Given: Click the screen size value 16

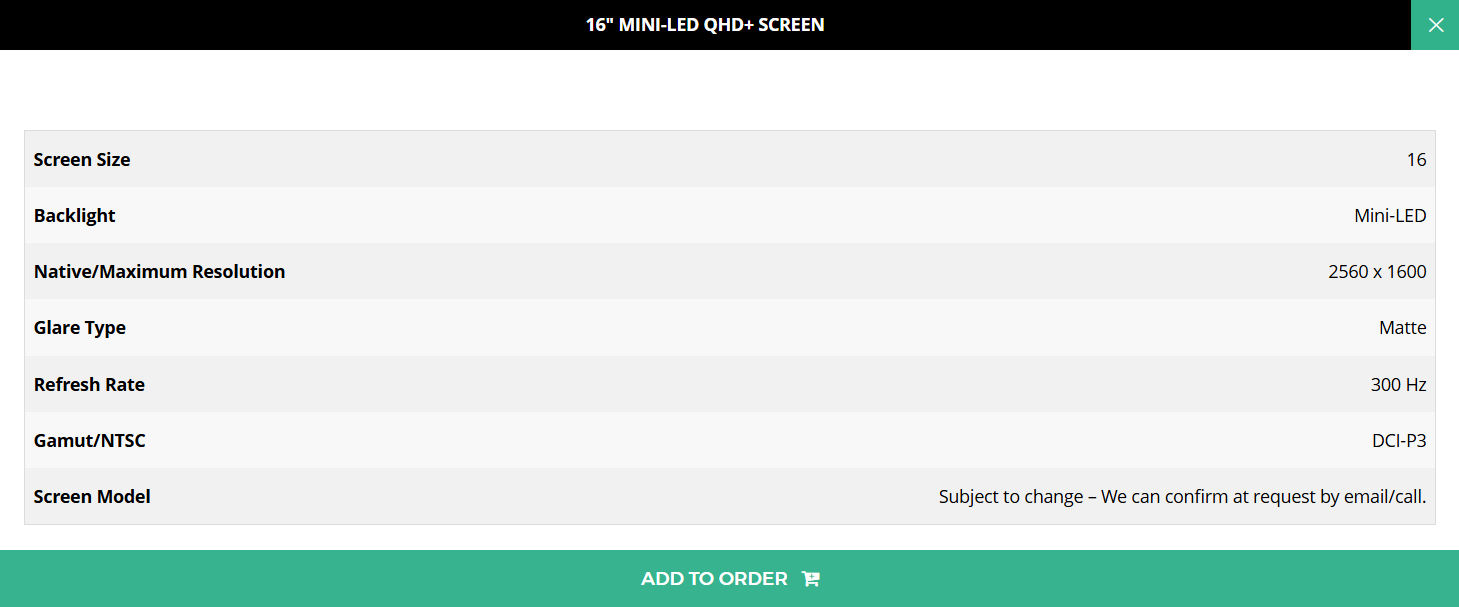Looking at the screenshot, I should pos(1416,159).
